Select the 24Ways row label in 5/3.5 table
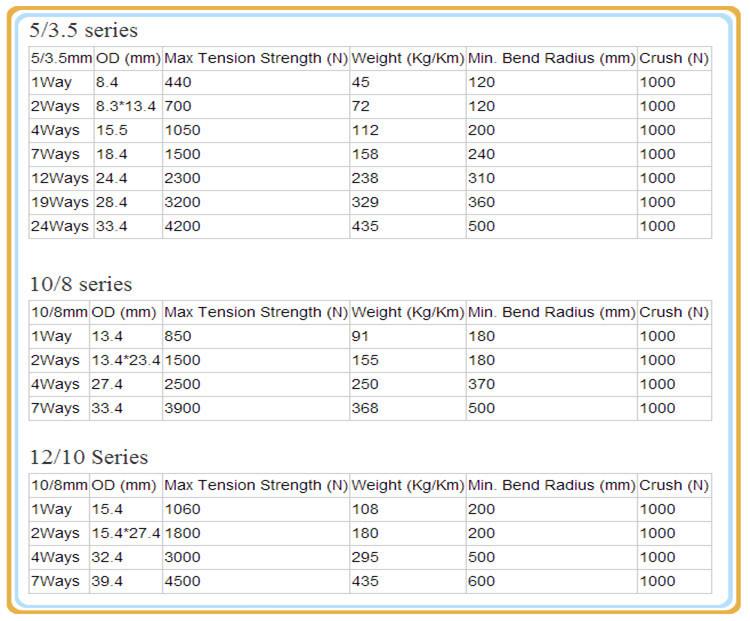Screen dimensions: 750x621 pos(60,226)
